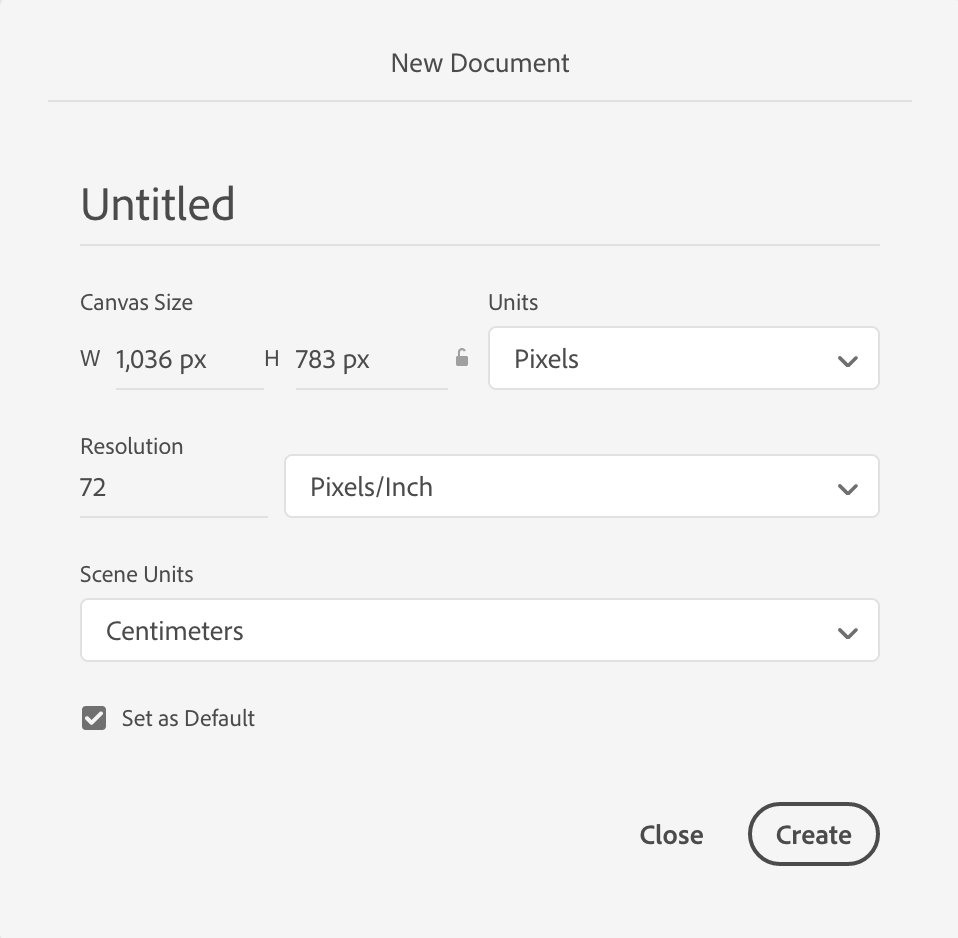Viewport: 958px width, 938px height.
Task: Click the Canvas Size label
Action: click(136, 302)
